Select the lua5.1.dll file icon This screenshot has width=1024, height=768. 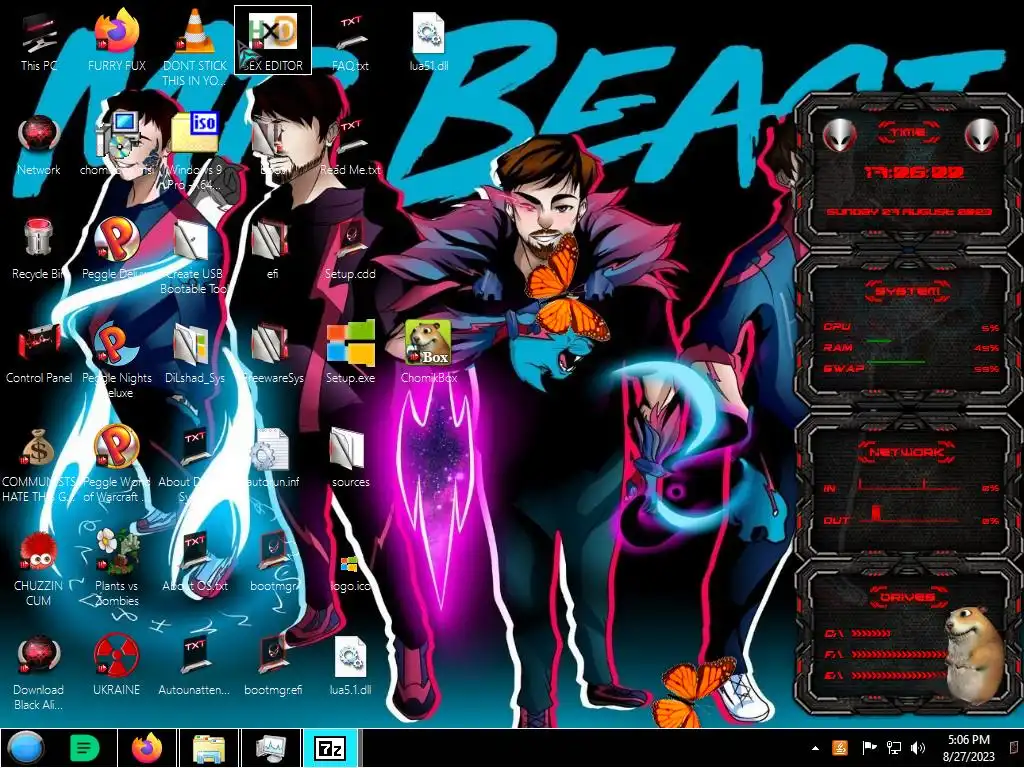click(x=350, y=665)
